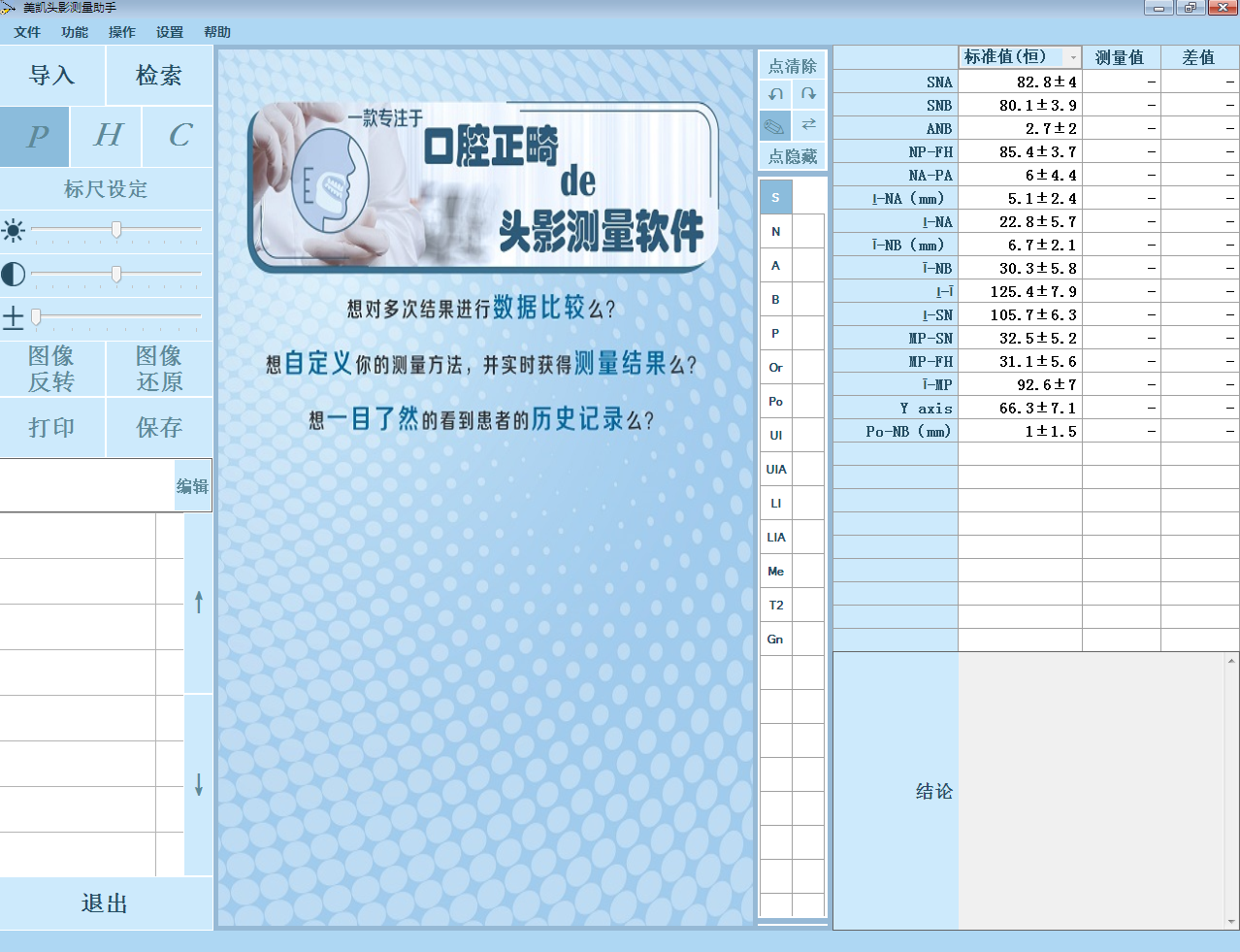This screenshot has height=952, width=1240.
Task: Click the 点清除 button
Action: (x=793, y=66)
